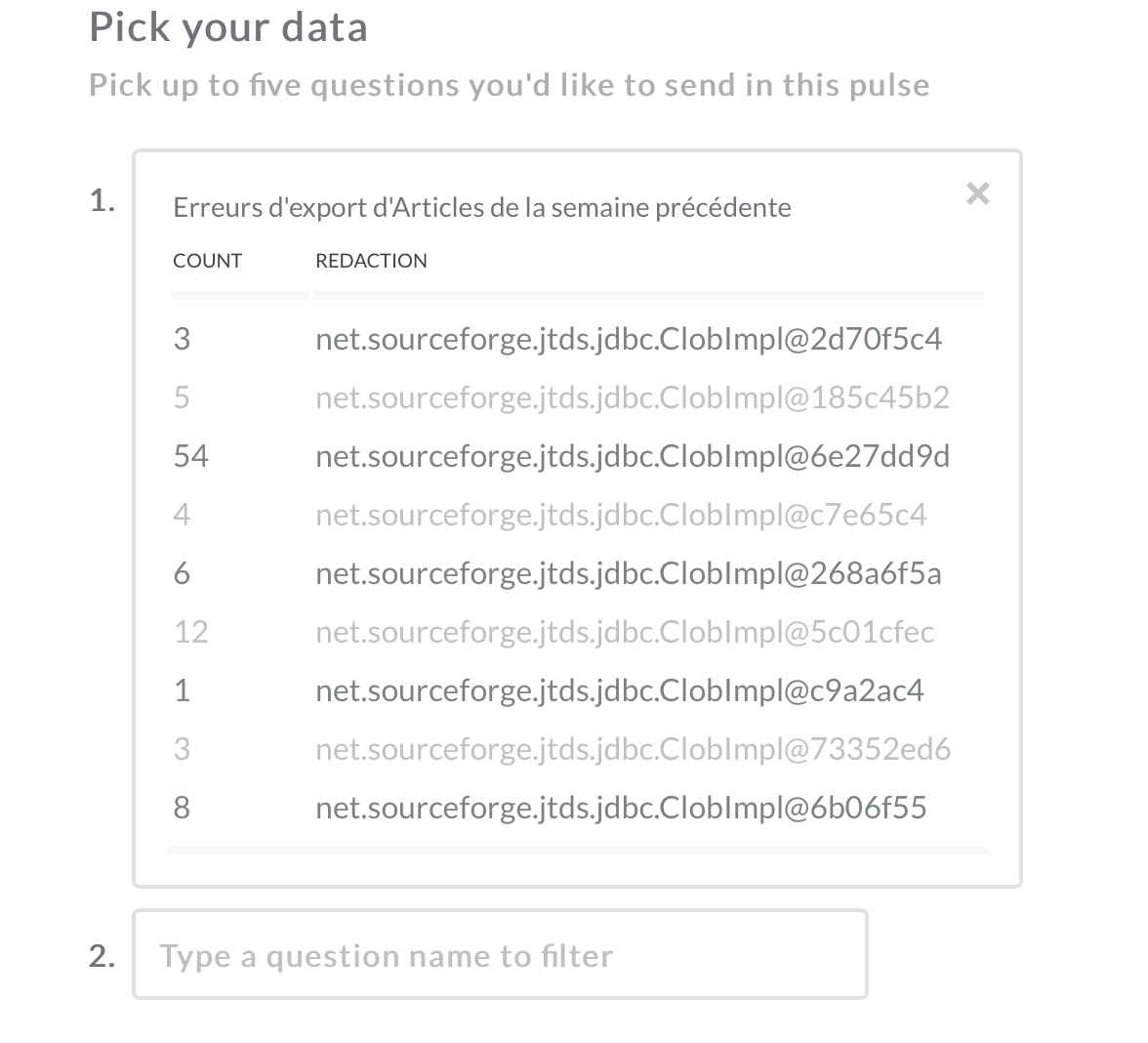This screenshot has width=1148, height=1043.
Task: Click the 'Pick your data' heading
Action: [x=228, y=26]
